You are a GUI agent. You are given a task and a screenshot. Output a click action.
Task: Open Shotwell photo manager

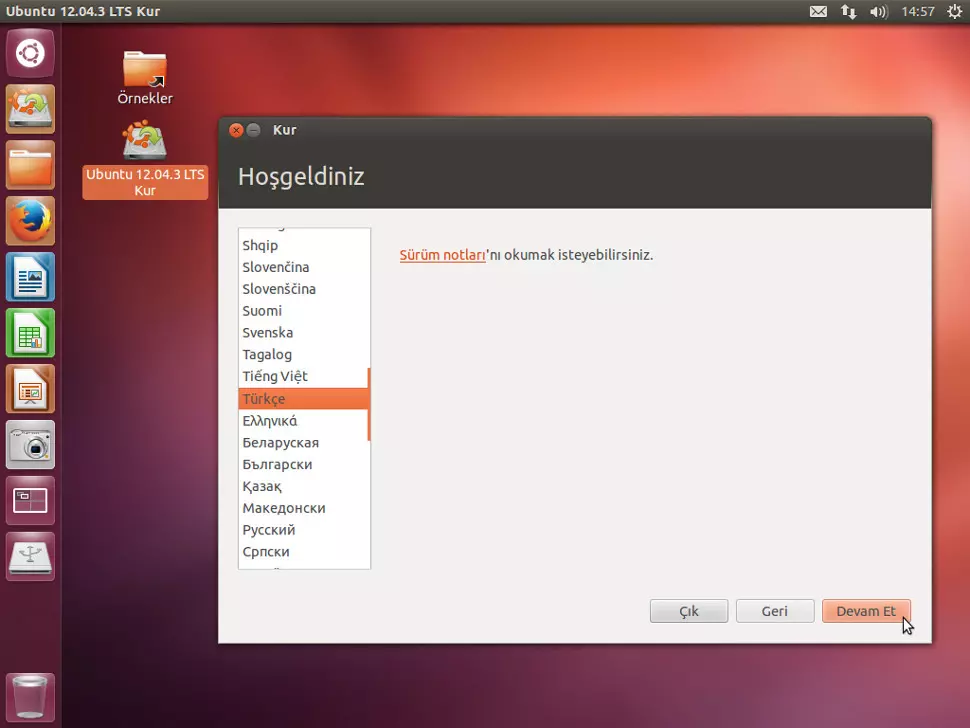[30, 445]
